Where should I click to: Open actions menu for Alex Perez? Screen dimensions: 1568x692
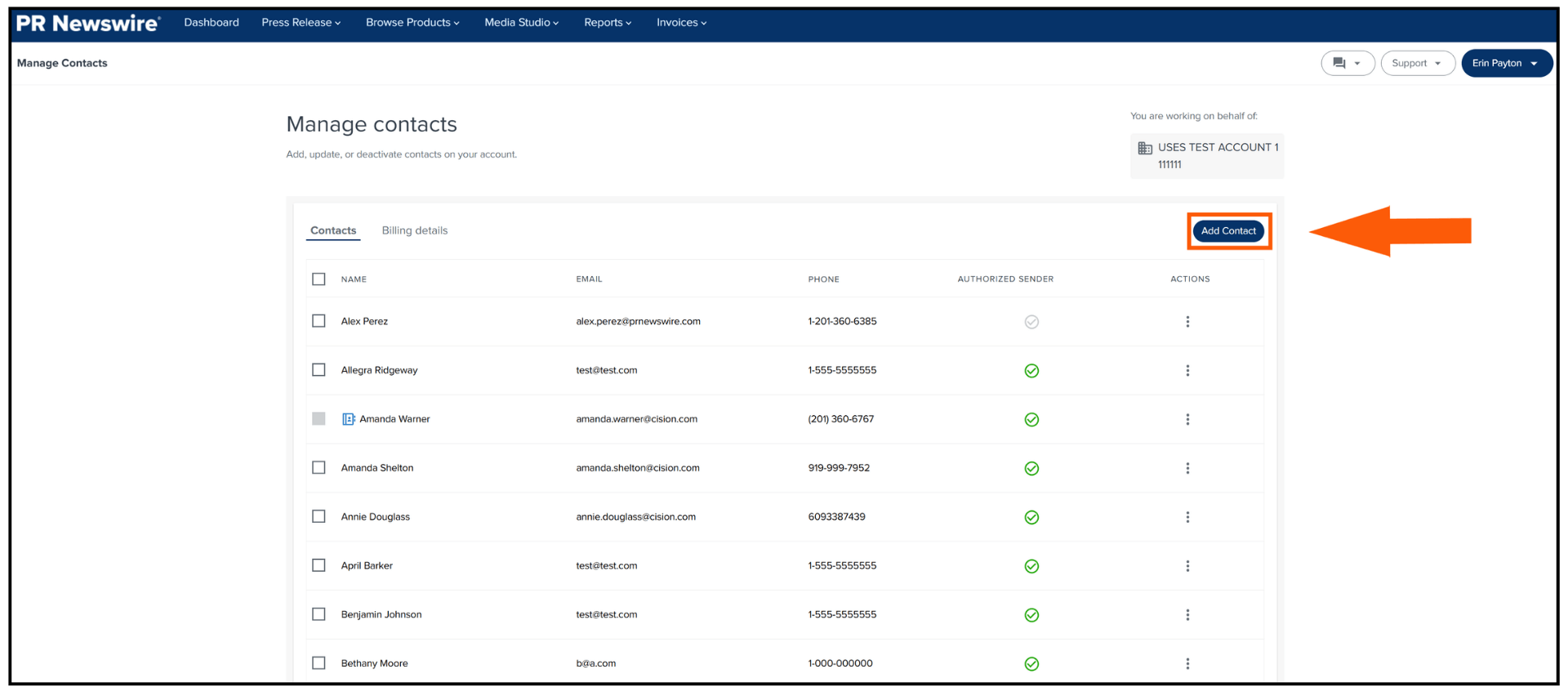coord(1187,322)
